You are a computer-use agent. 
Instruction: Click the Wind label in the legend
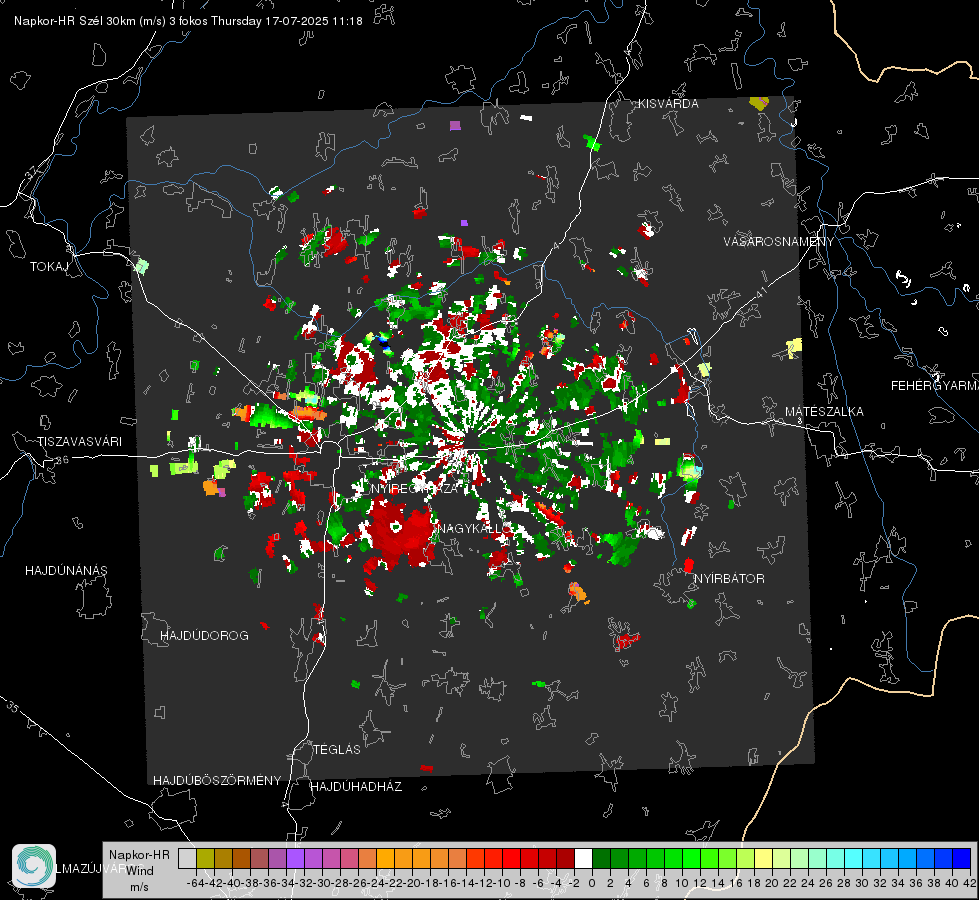(x=140, y=871)
